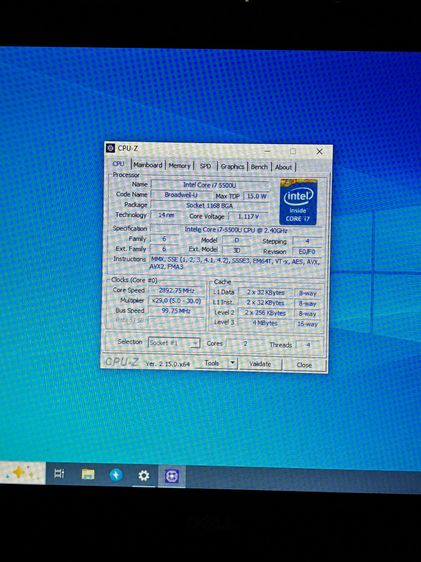Click the CPU-Z title bar icon
The image size is (421, 562).
pyautogui.click(x=110, y=148)
